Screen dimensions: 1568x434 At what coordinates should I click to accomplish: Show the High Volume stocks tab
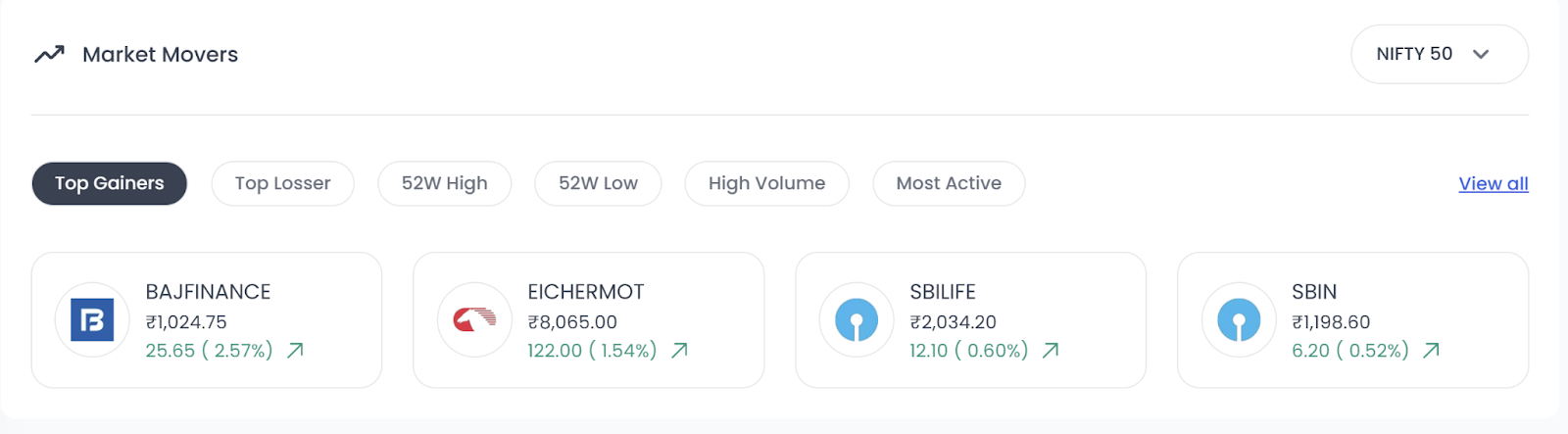click(766, 183)
